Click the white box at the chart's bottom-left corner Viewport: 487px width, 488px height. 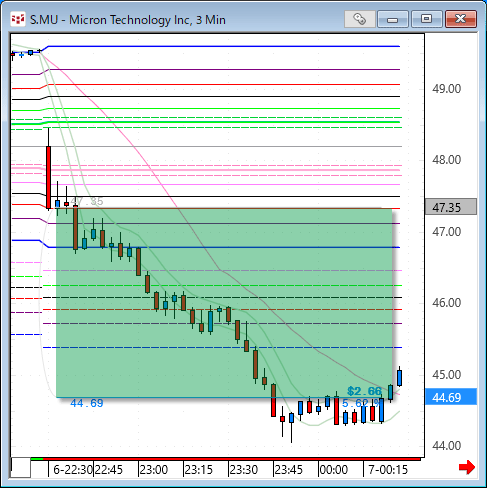pyautogui.click(x=21, y=468)
